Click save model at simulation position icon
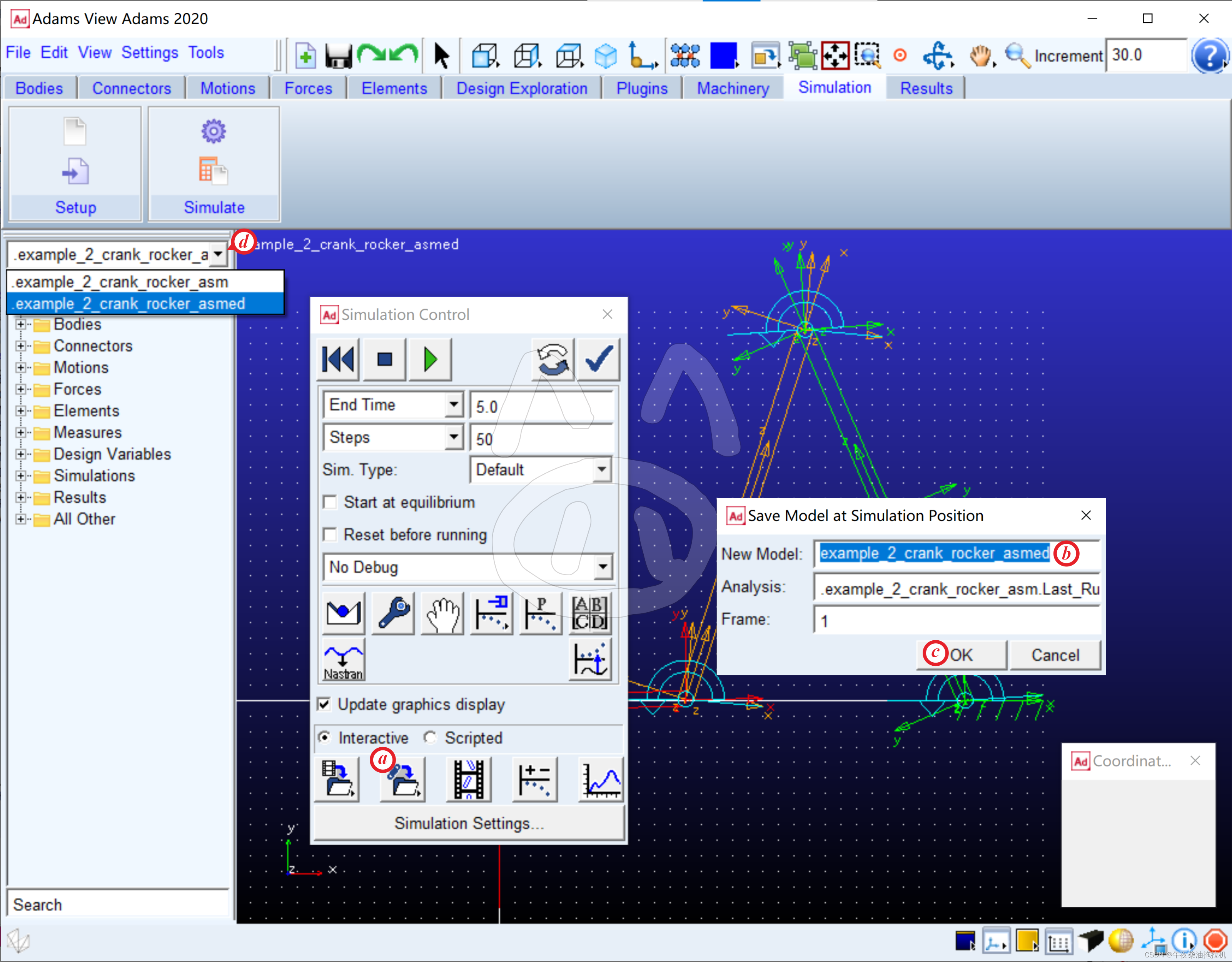Viewport: 1232px width, 962px height. tap(403, 780)
